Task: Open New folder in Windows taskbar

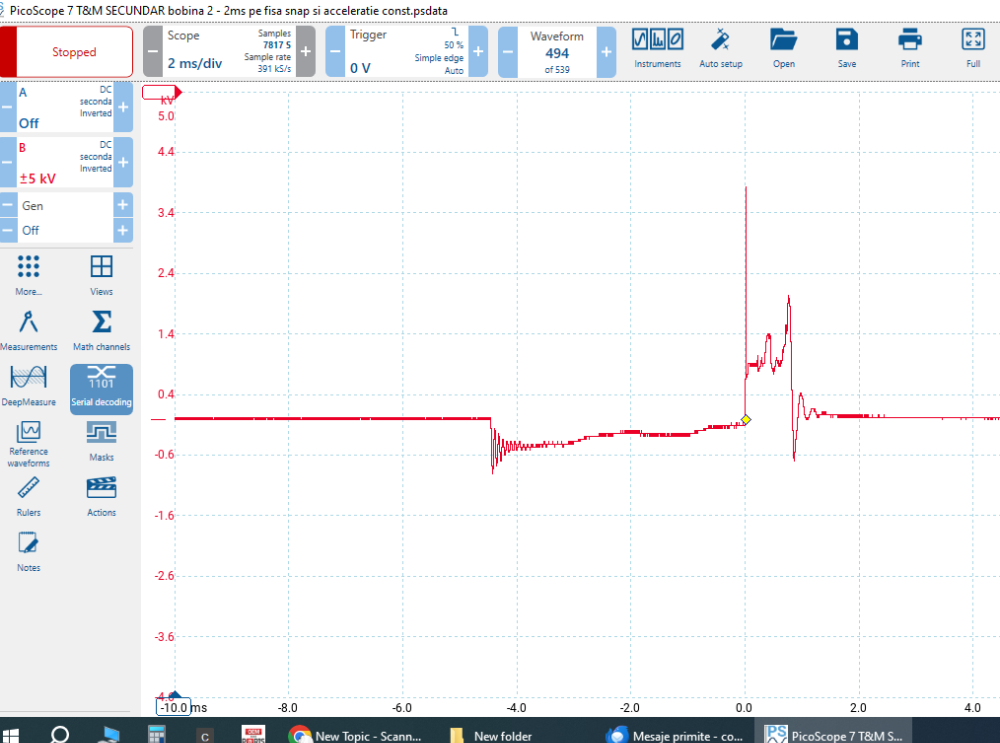Action: (491, 736)
